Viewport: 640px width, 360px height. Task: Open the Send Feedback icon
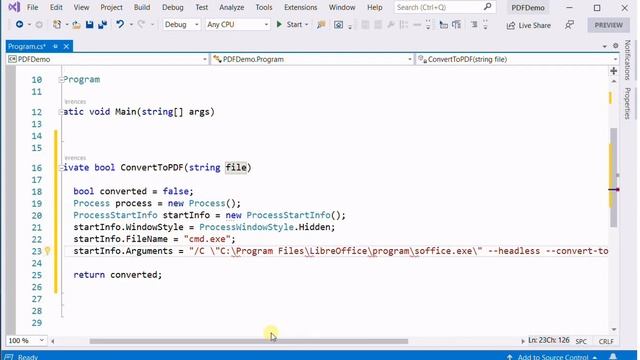(569, 25)
